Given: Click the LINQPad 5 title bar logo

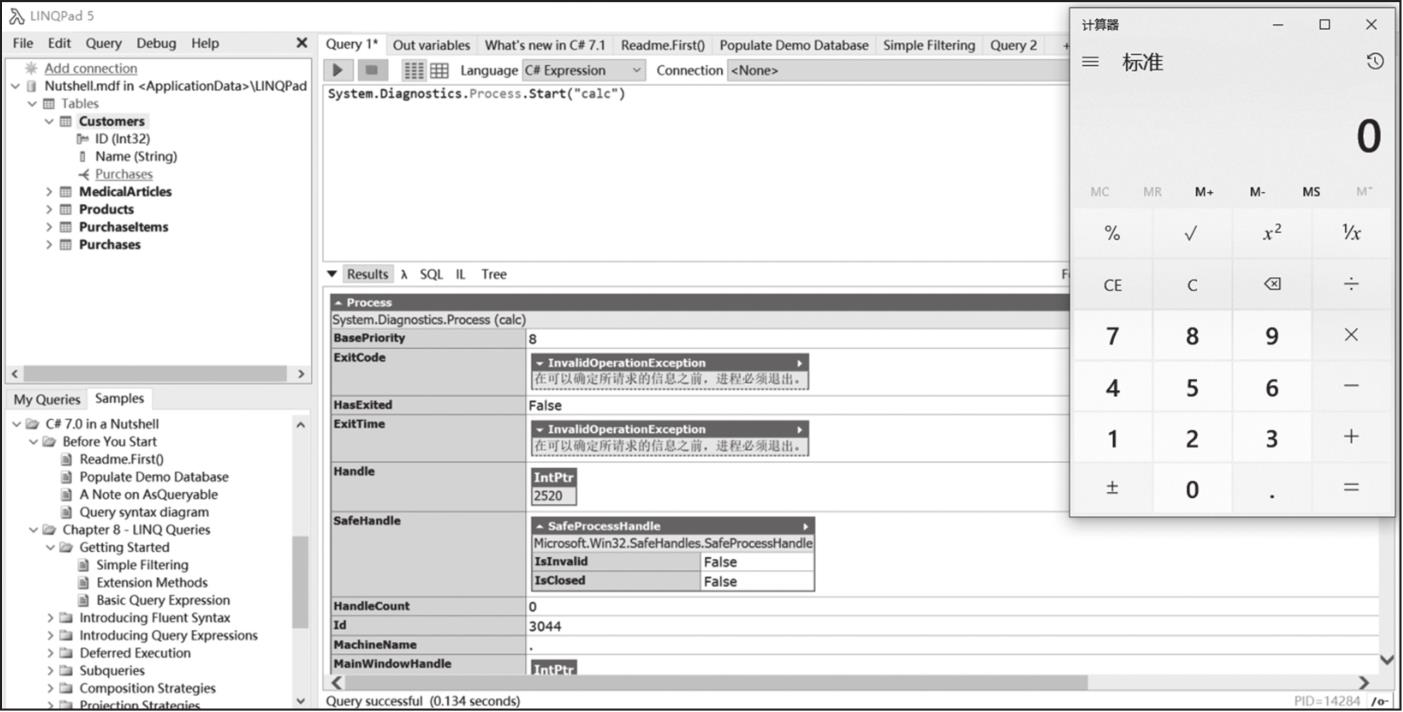Looking at the screenshot, I should pos(15,16).
